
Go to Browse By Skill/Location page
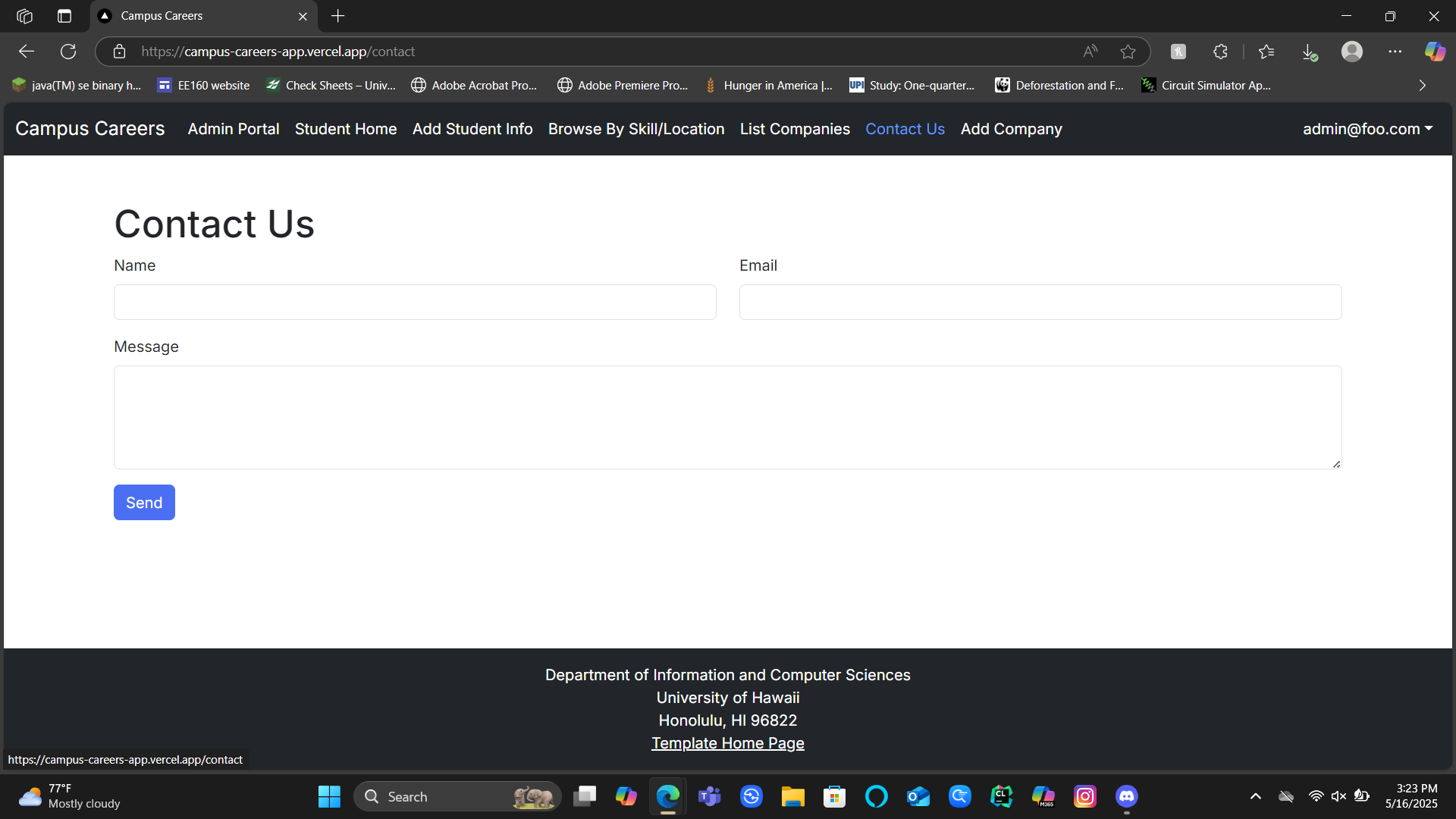click(636, 129)
